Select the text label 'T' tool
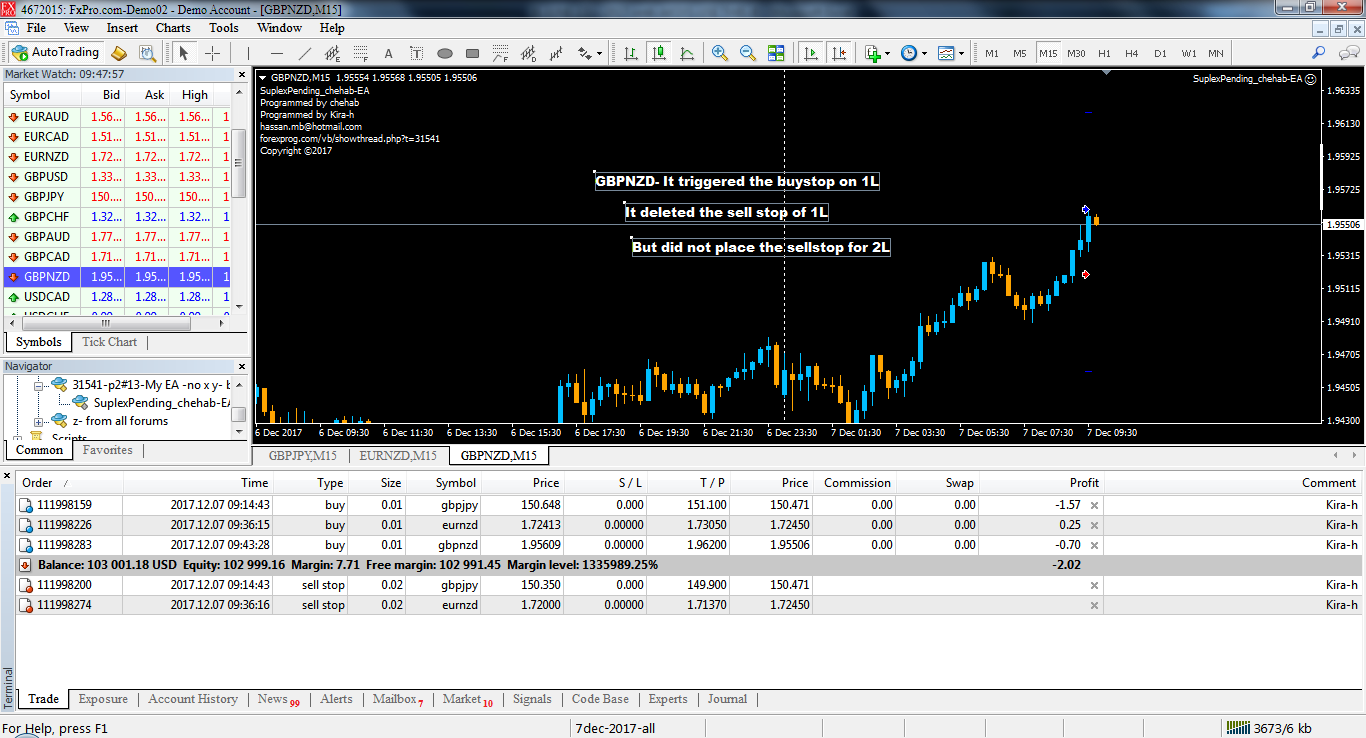The width and height of the screenshot is (1366, 738). point(417,53)
